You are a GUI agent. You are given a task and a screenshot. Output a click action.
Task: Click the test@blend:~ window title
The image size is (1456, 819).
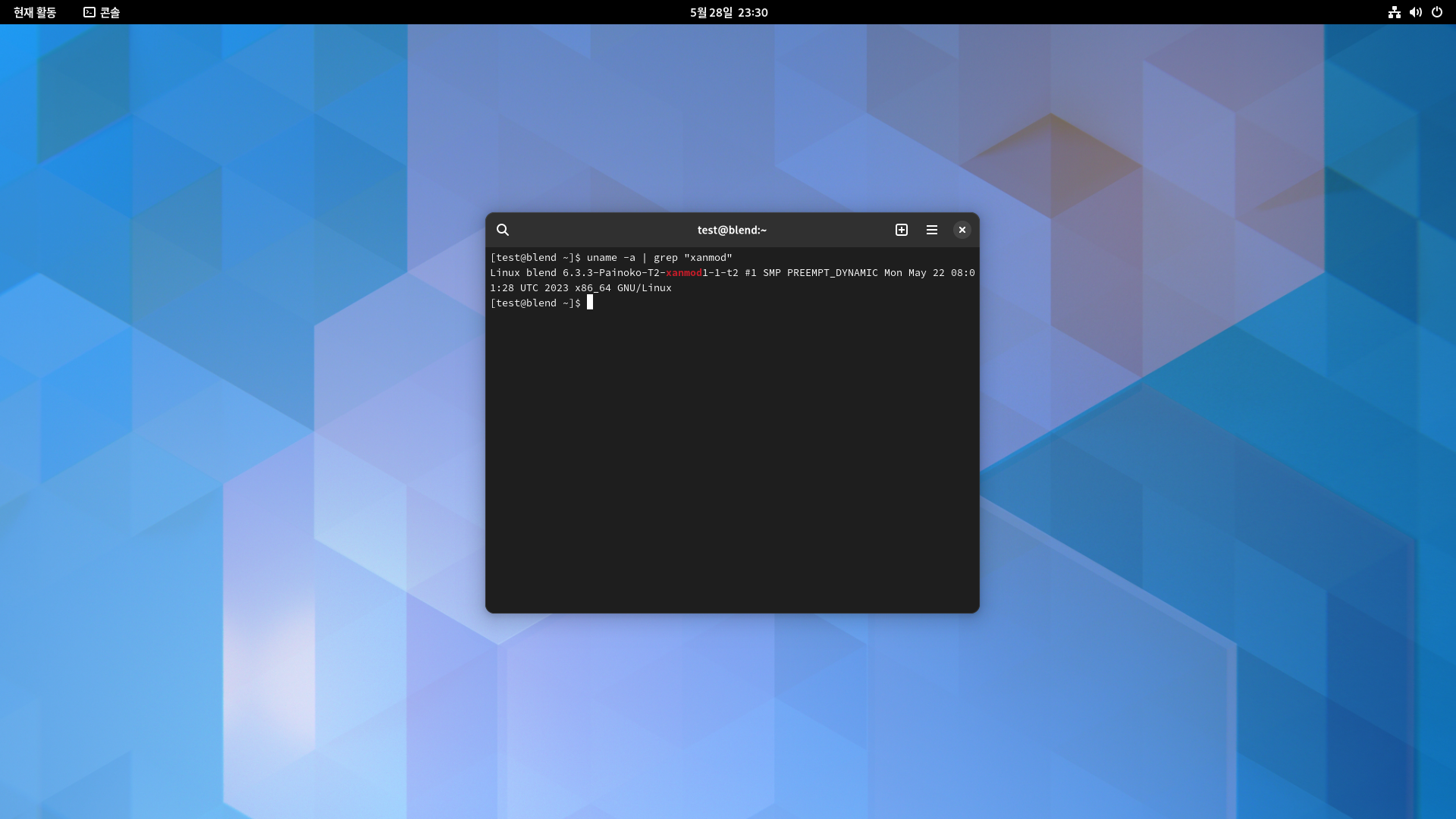731,230
